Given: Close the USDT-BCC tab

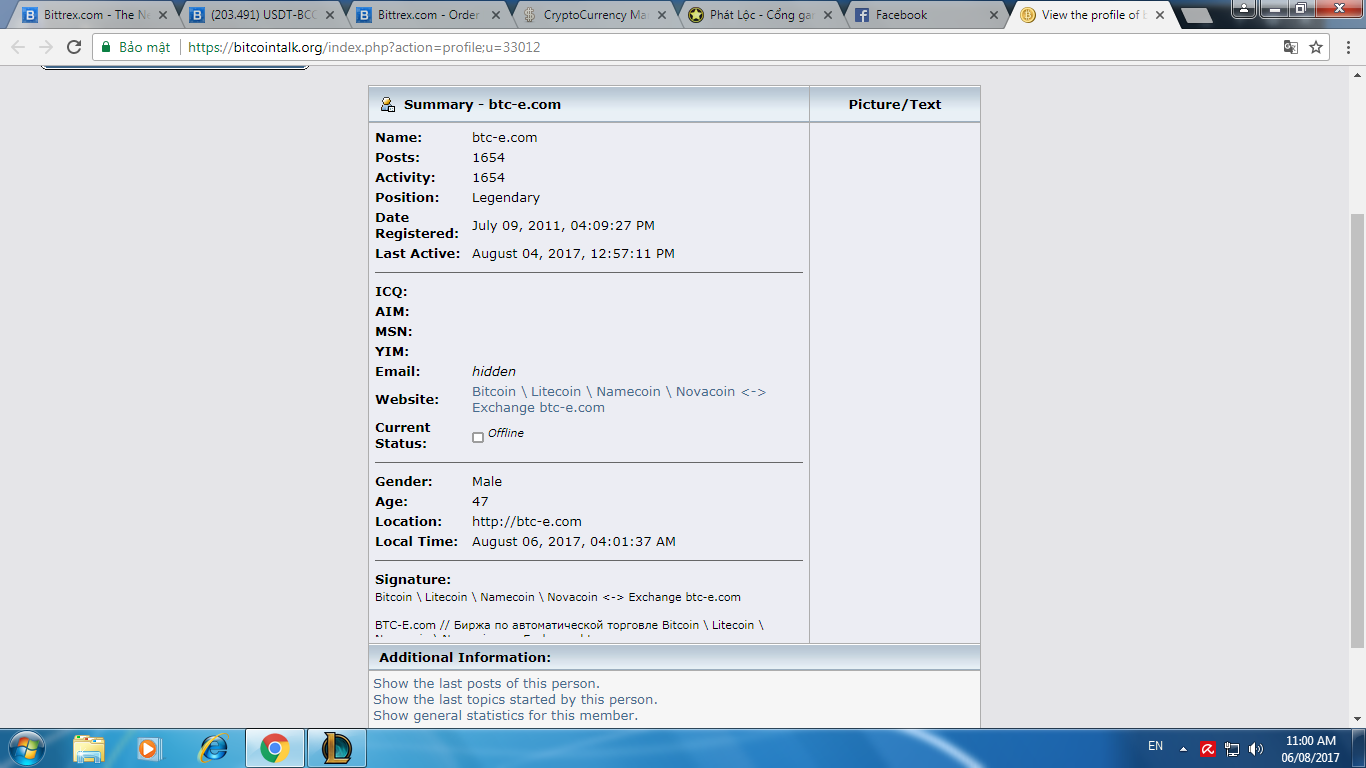Looking at the screenshot, I should [330, 15].
